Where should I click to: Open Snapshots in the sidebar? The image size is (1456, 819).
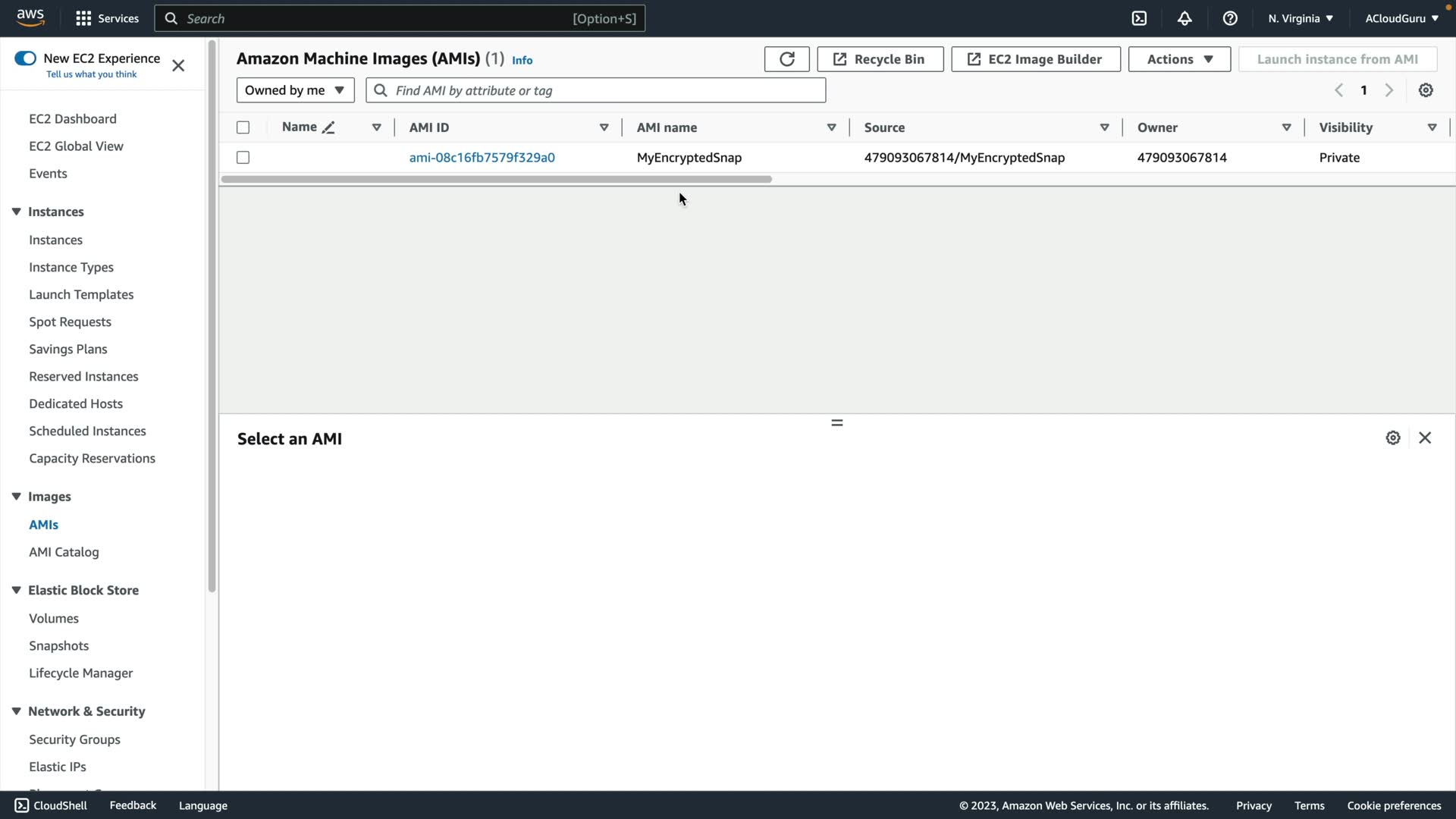tap(58, 646)
